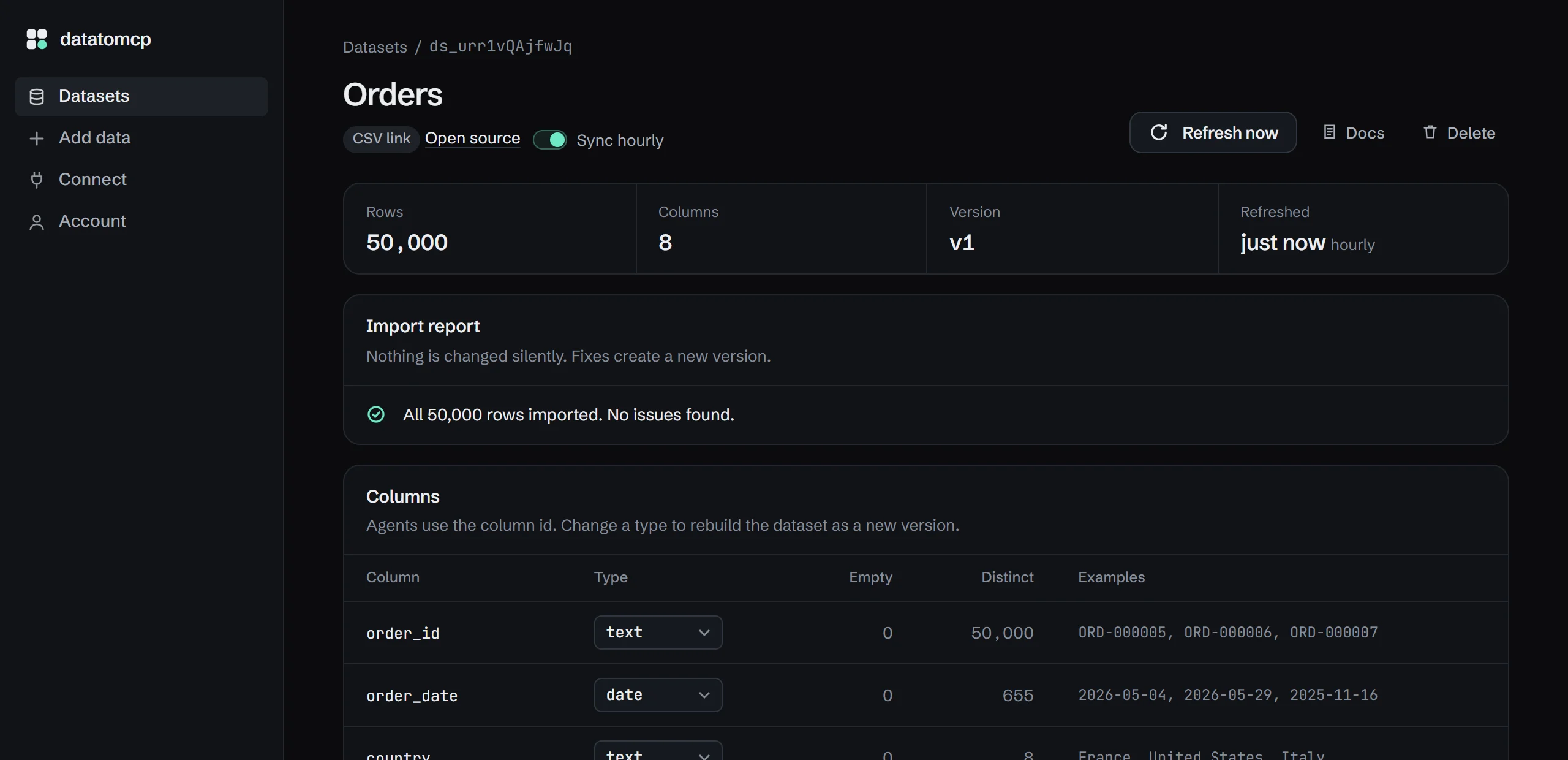Click the 2026-05-04 examples cell
The height and width of the screenshot is (760, 1568).
pyautogui.click(x=1228, y=695)
